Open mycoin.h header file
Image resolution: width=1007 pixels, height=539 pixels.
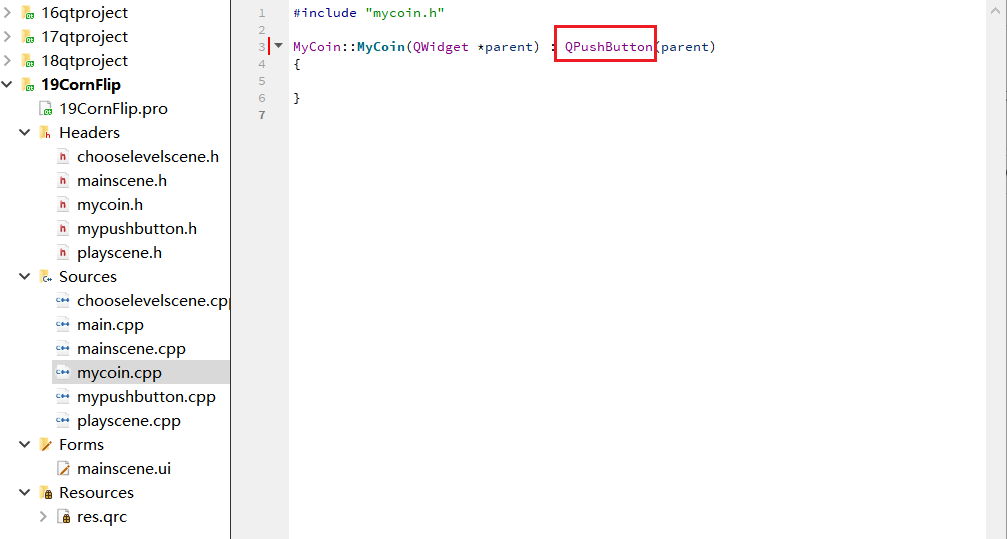[x=110, y=205]
